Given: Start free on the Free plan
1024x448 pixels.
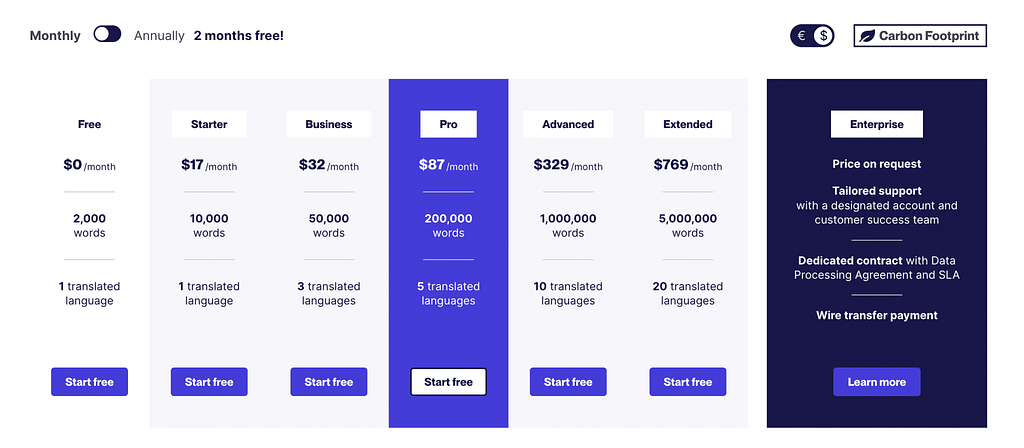Looking at the screenshot, I should (x=89, y=382).
